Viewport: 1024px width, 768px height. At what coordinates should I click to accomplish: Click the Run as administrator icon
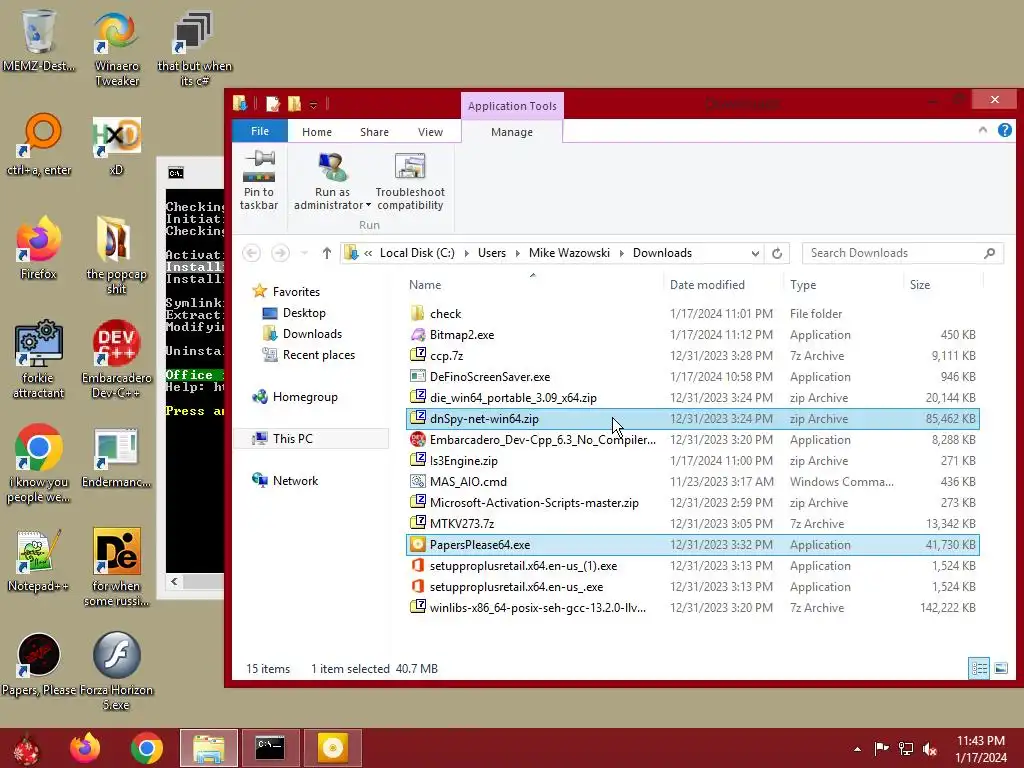point(332,167)
